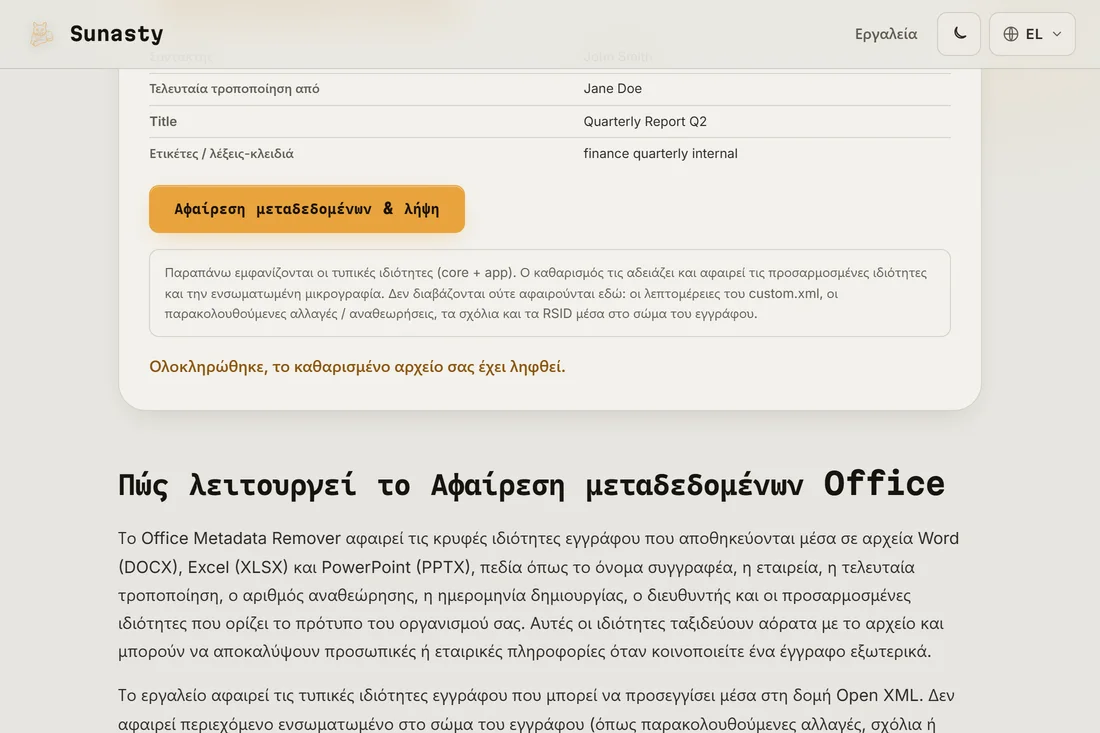Click the Ετικέτες / λέξεις-κλειδιά label
The image size is (1100, 733).
click(x=221, y=154)
